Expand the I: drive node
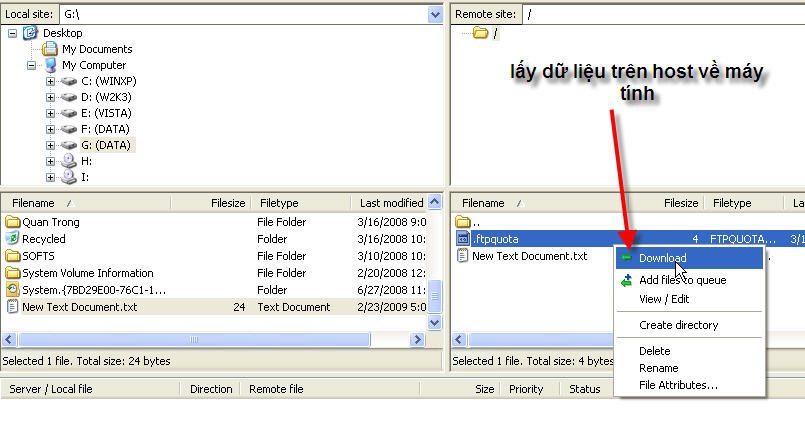The image size is (805, 441). pyautogui.click(x=50, y=177)
